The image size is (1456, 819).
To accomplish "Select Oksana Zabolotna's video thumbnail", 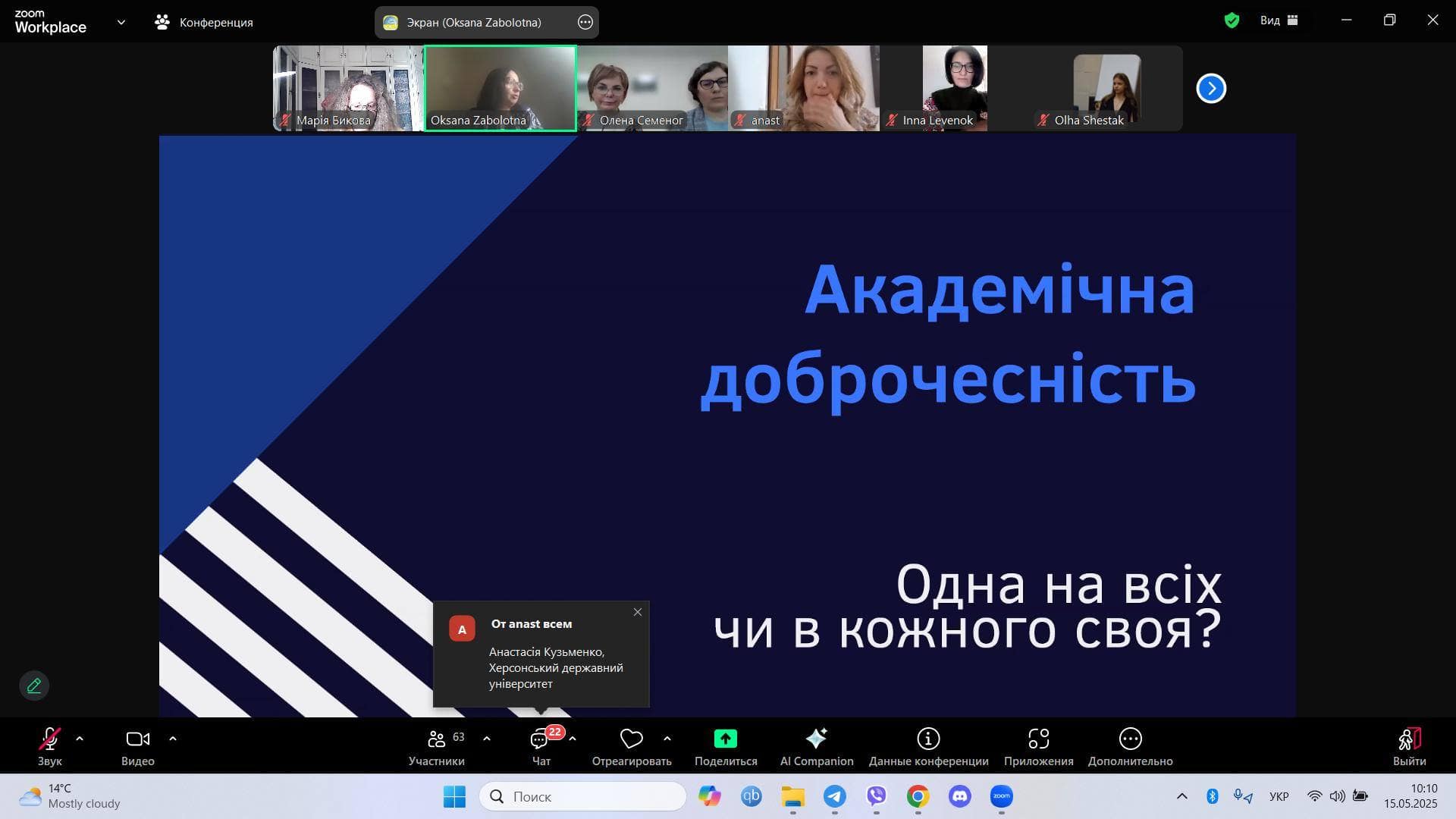I will point(500,87).
